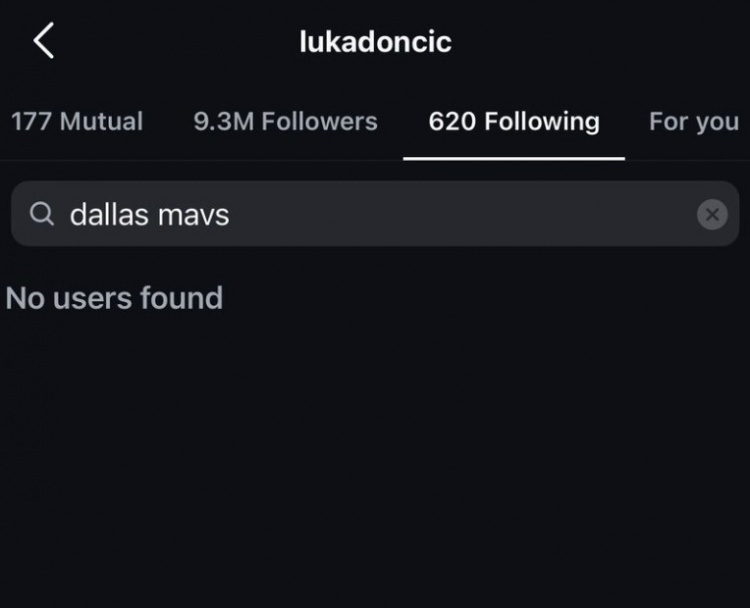Screen dimensions: 750x608
Task: Switch to the 177 Mutual tab
Action: click(x=77, y=122)
